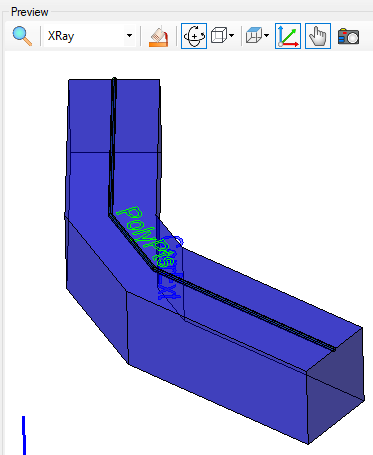Click the shaded cube view icon
Image resolution: width=373 pixels, height=455 pixels.
[254, 36]
